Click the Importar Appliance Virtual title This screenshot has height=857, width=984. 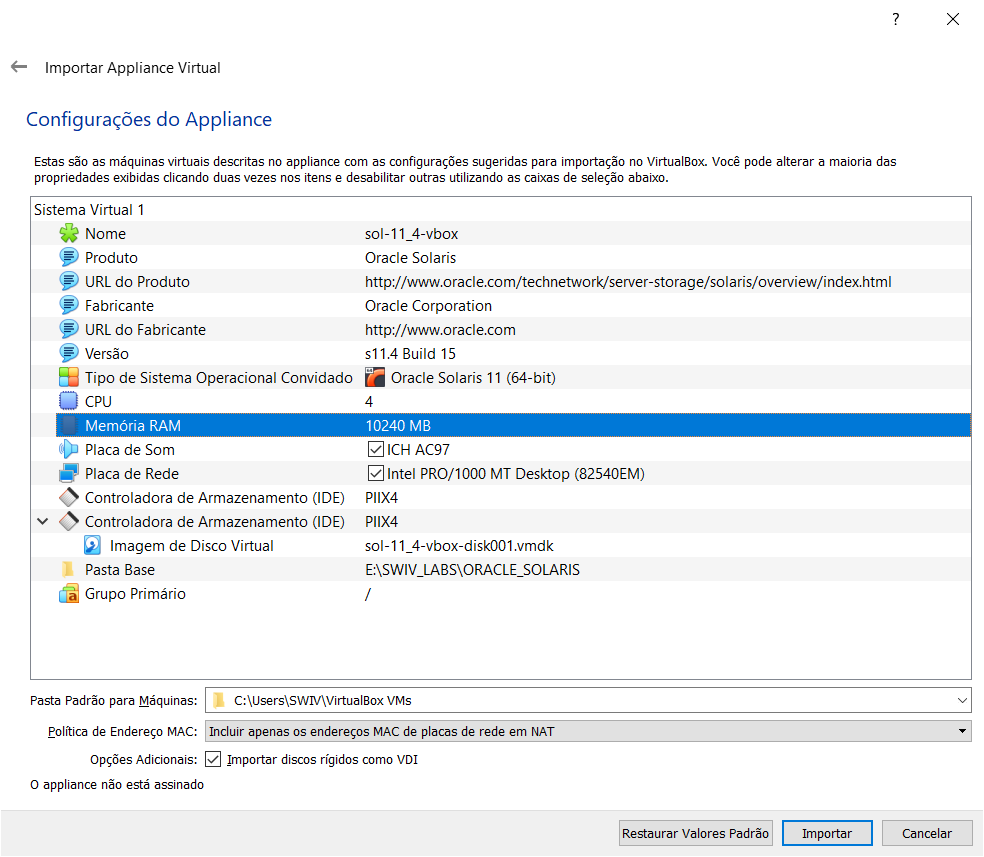click(x=133, y=68)
